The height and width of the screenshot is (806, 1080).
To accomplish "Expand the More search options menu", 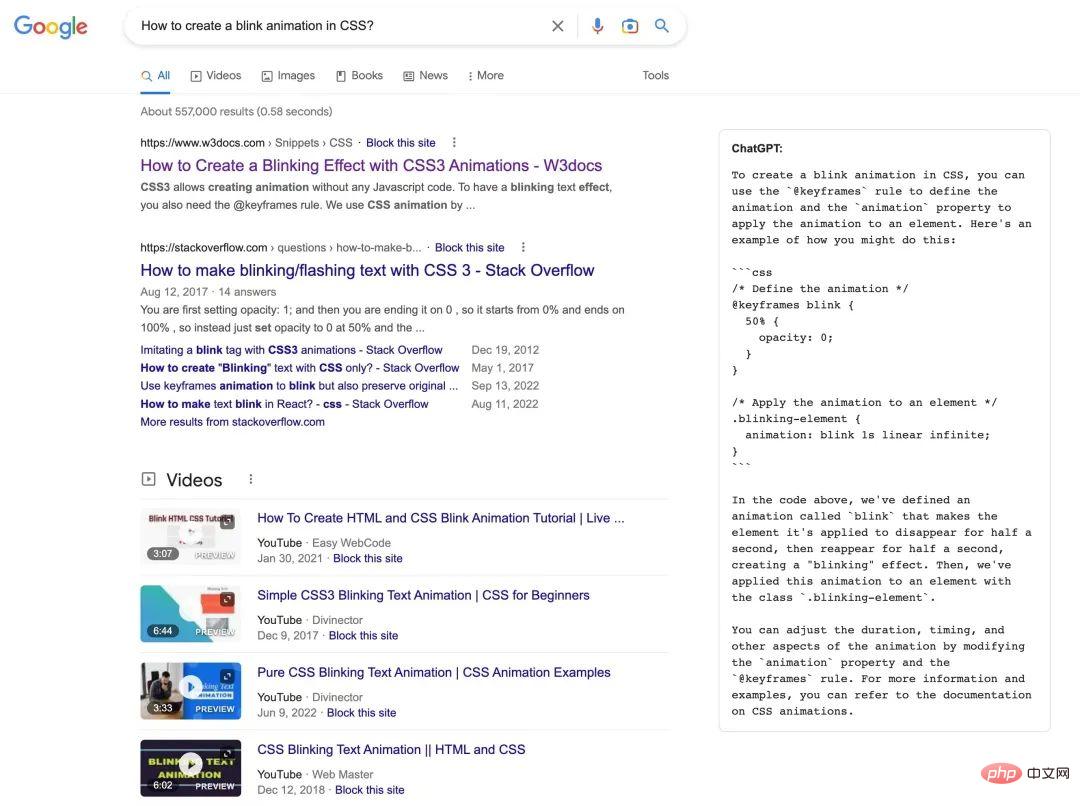I will tap(486, 76).
